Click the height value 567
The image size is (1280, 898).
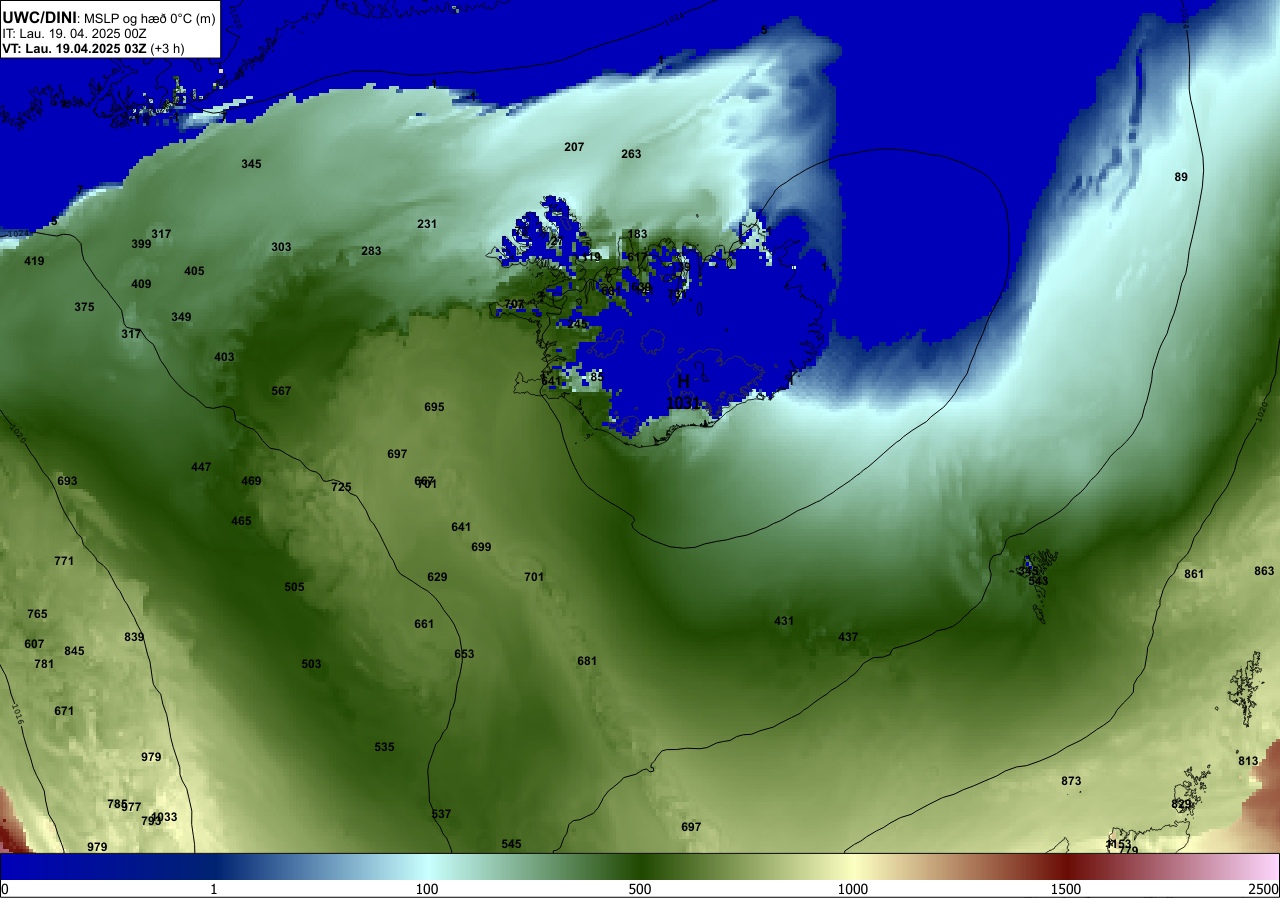click(281, 391)
